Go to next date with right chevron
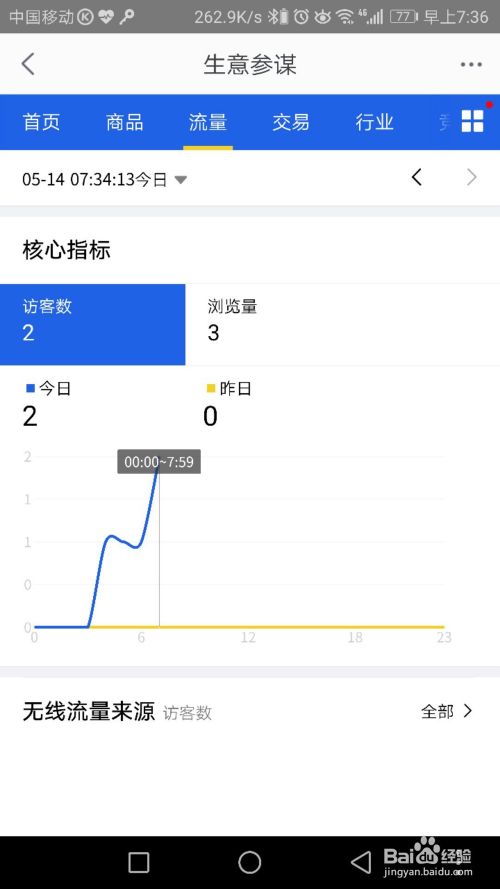Screen dimensions: 500x889 point(471,177)
